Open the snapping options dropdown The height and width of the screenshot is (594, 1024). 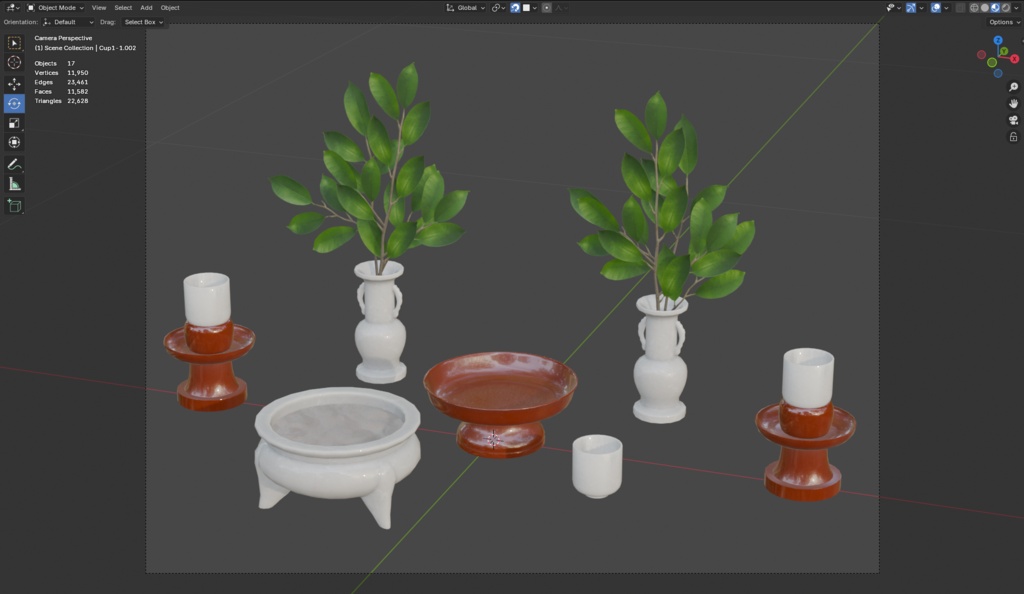[x=530, y=8]
